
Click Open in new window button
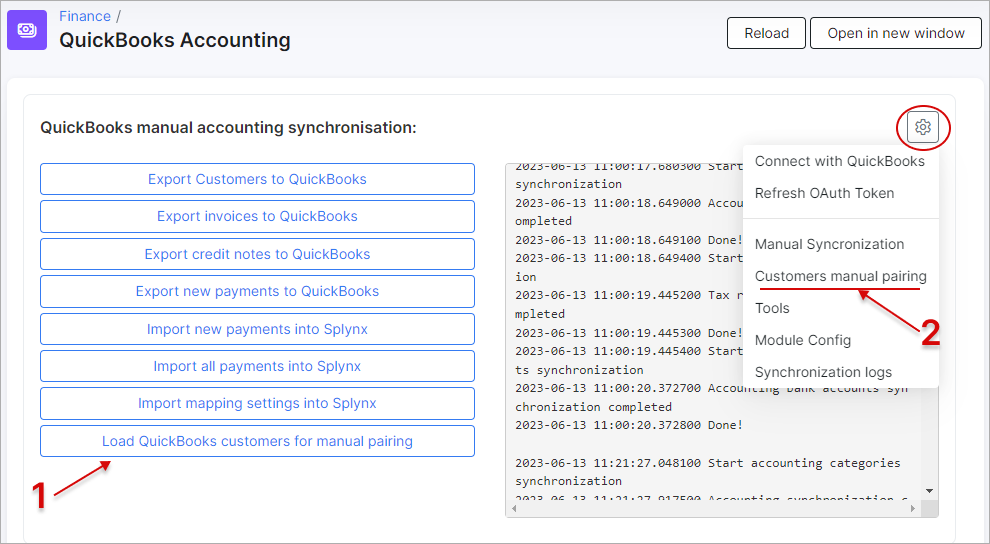click(x=896, y=33)
